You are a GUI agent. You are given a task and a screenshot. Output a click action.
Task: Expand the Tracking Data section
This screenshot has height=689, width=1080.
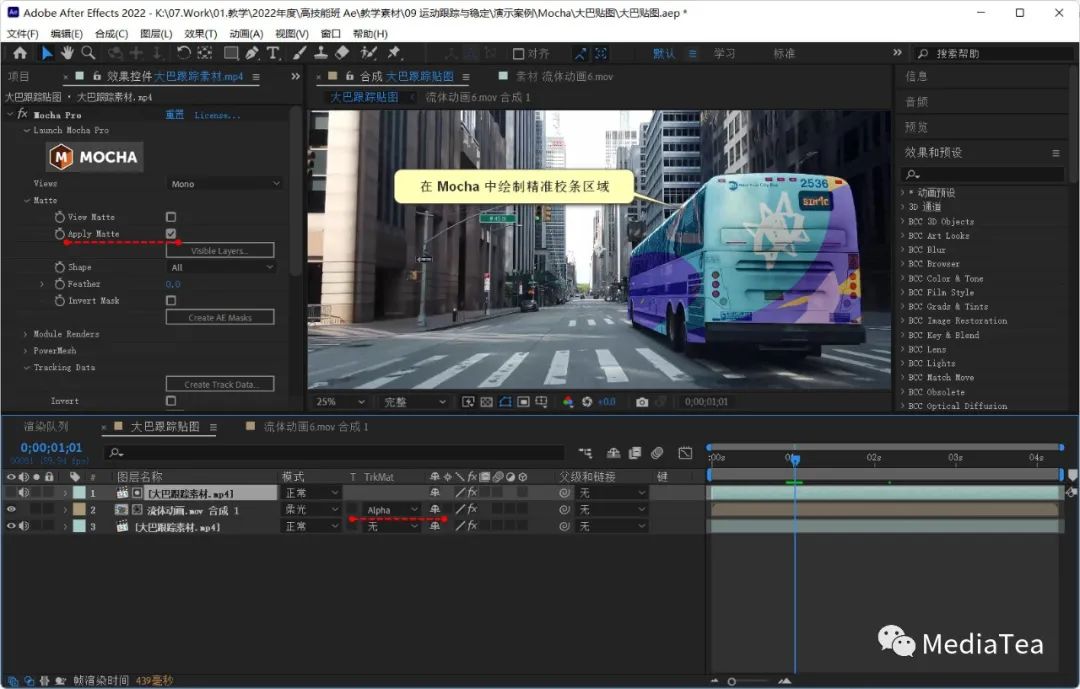pyautogui.click(x=26, y=368)
